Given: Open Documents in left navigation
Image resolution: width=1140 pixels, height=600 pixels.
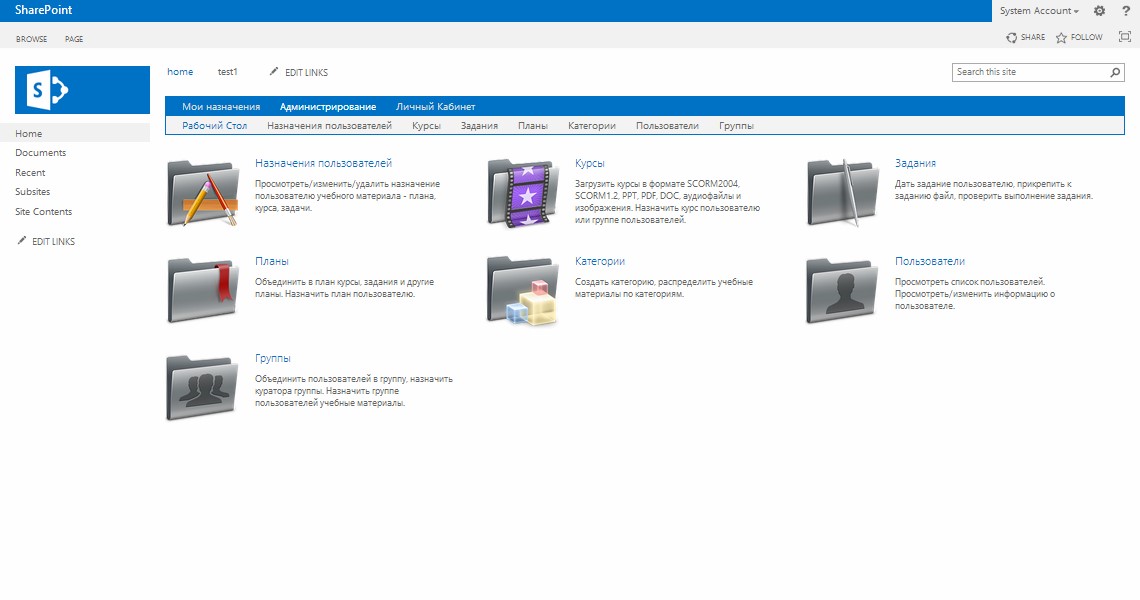Looking at the screenshot, I should pyautogui.click(x=41, y=153).
